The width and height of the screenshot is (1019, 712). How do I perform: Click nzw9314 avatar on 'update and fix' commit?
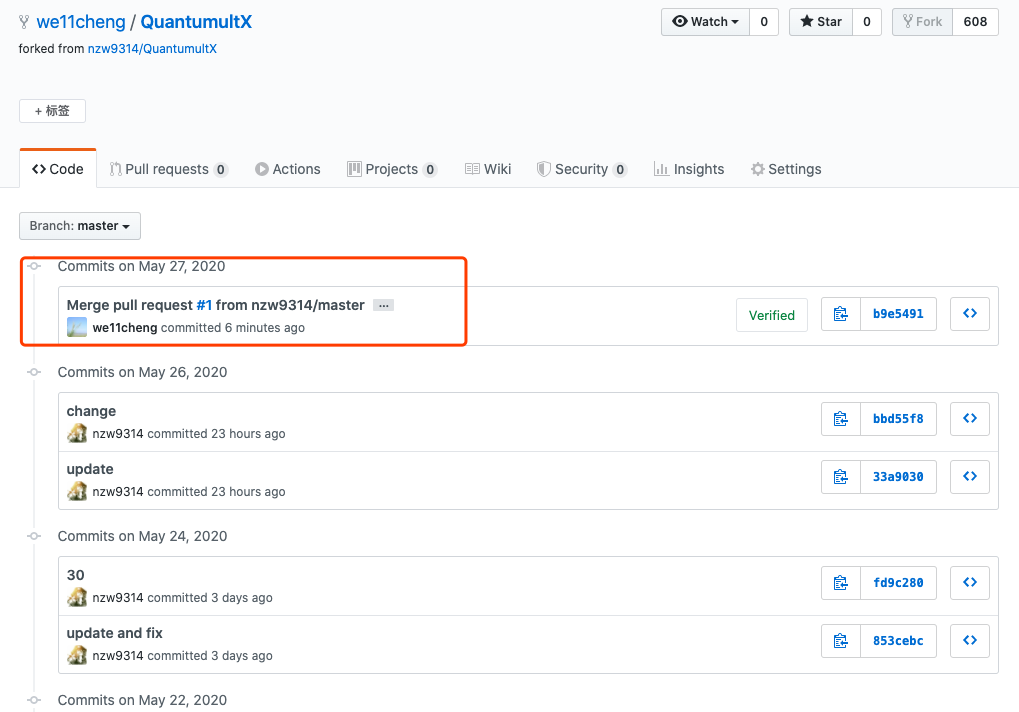[77, 655]
